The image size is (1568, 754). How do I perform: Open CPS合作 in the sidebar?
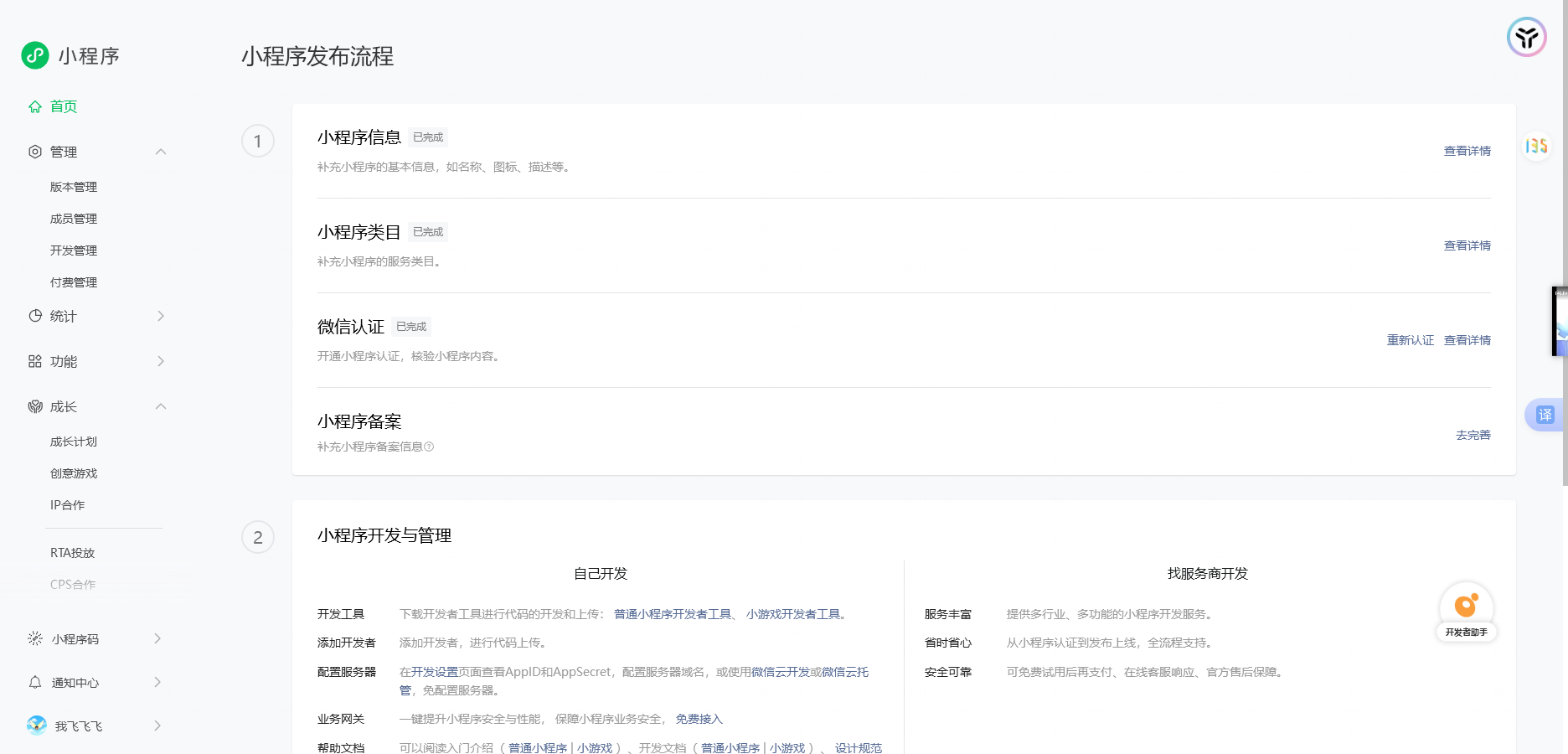[x=73, y=585]
